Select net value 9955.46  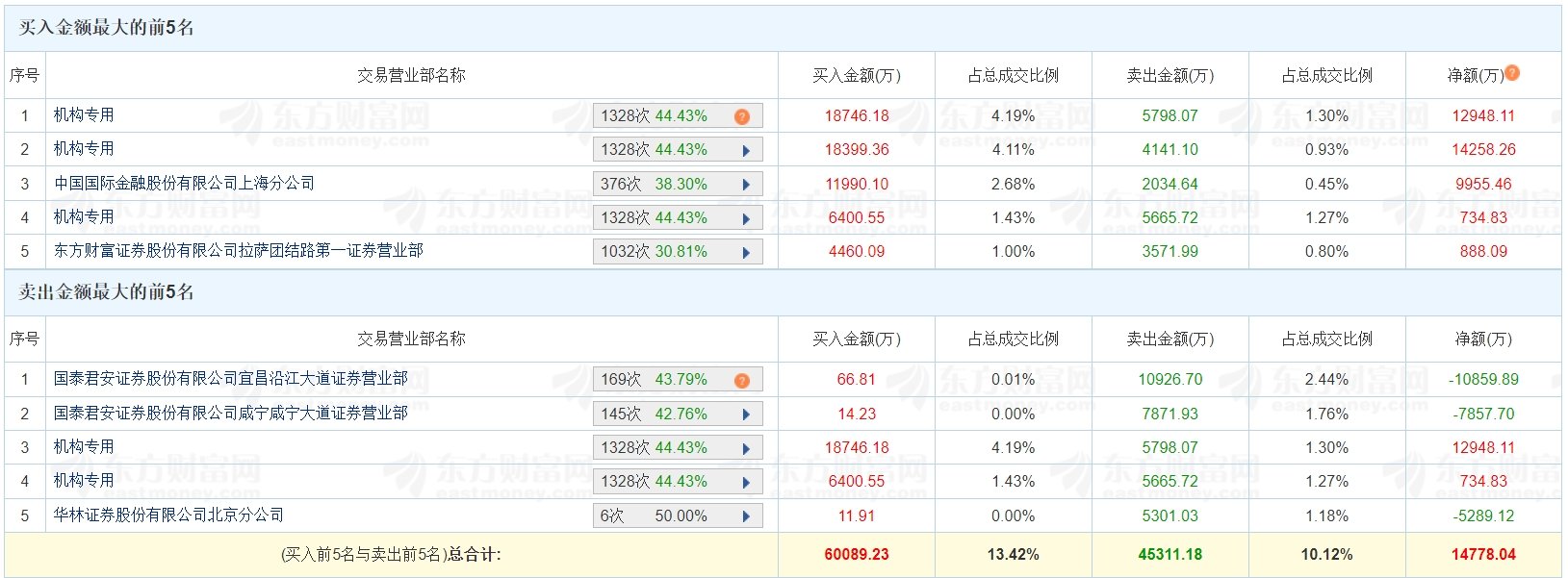(x=1483, y=184)
